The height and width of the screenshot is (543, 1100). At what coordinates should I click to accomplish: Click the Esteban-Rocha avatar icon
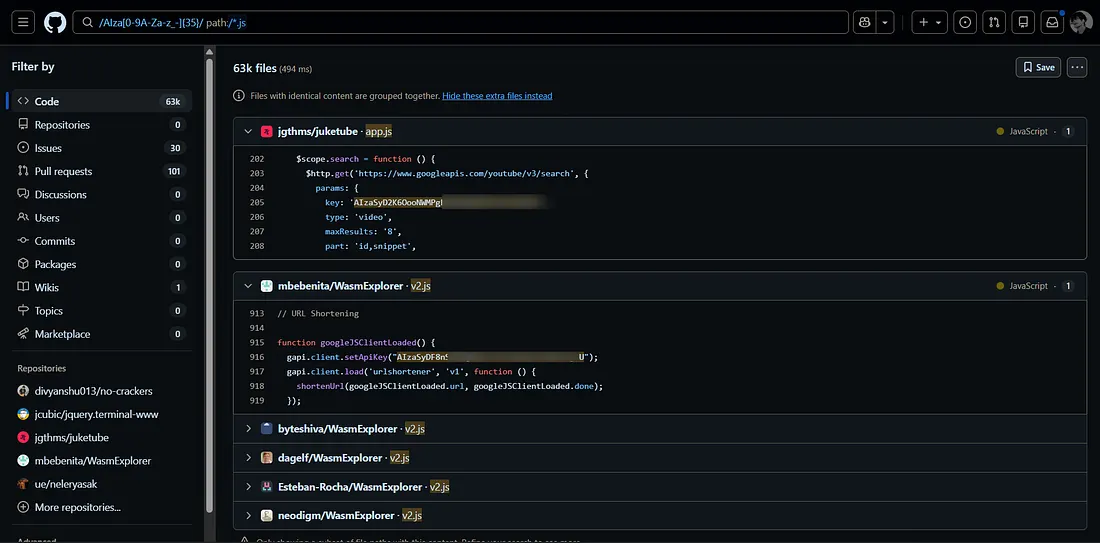pos(267,487)
